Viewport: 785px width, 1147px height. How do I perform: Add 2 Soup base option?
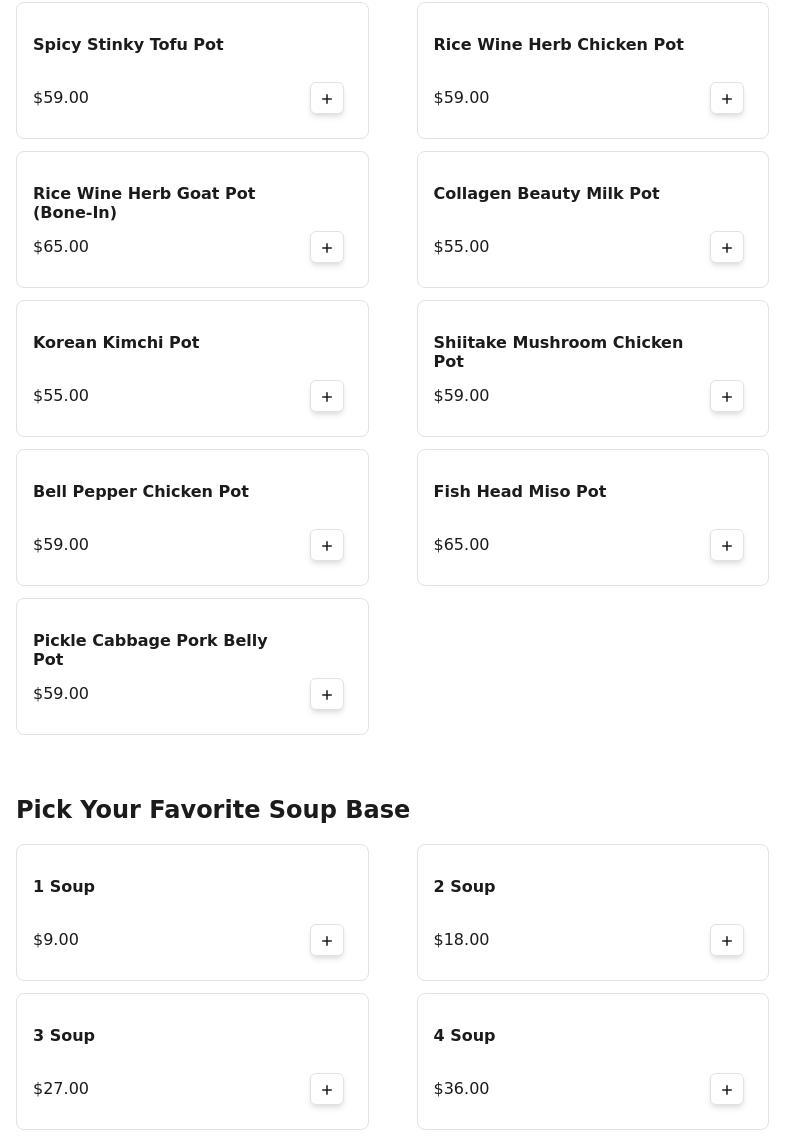point(727,940)
